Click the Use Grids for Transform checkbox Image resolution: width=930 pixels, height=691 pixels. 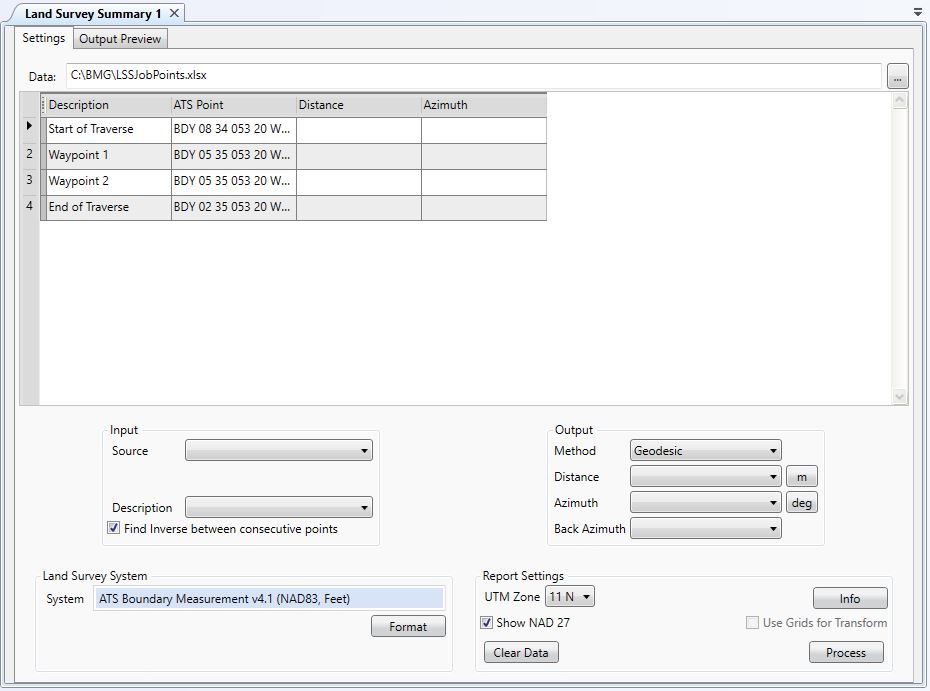point(753,623)
